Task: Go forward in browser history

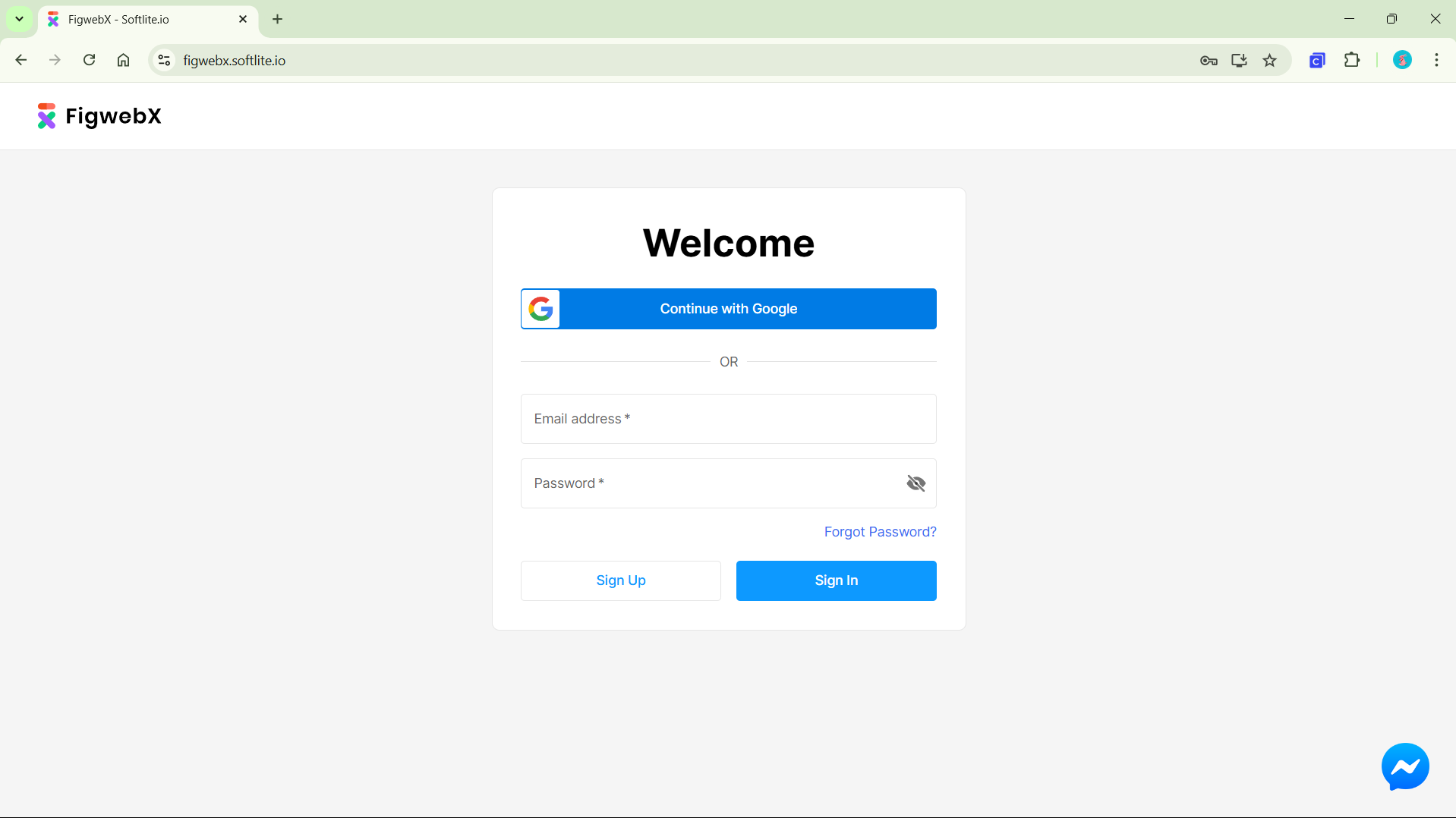Action: [x=55, y=60]
